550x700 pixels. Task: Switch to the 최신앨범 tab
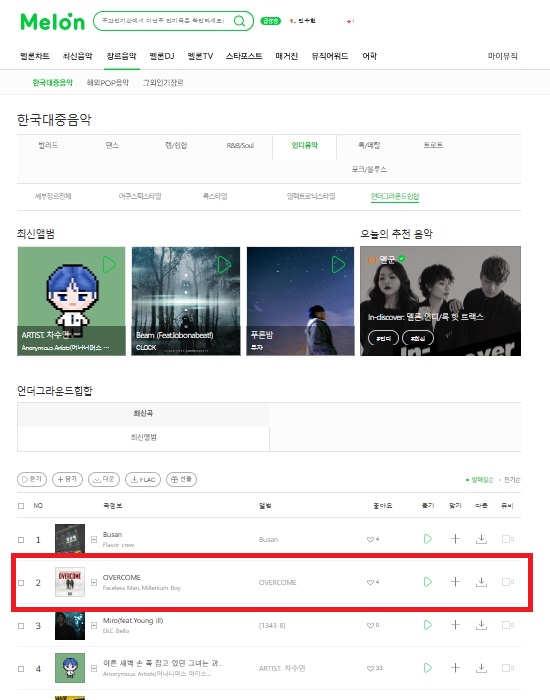143,438
